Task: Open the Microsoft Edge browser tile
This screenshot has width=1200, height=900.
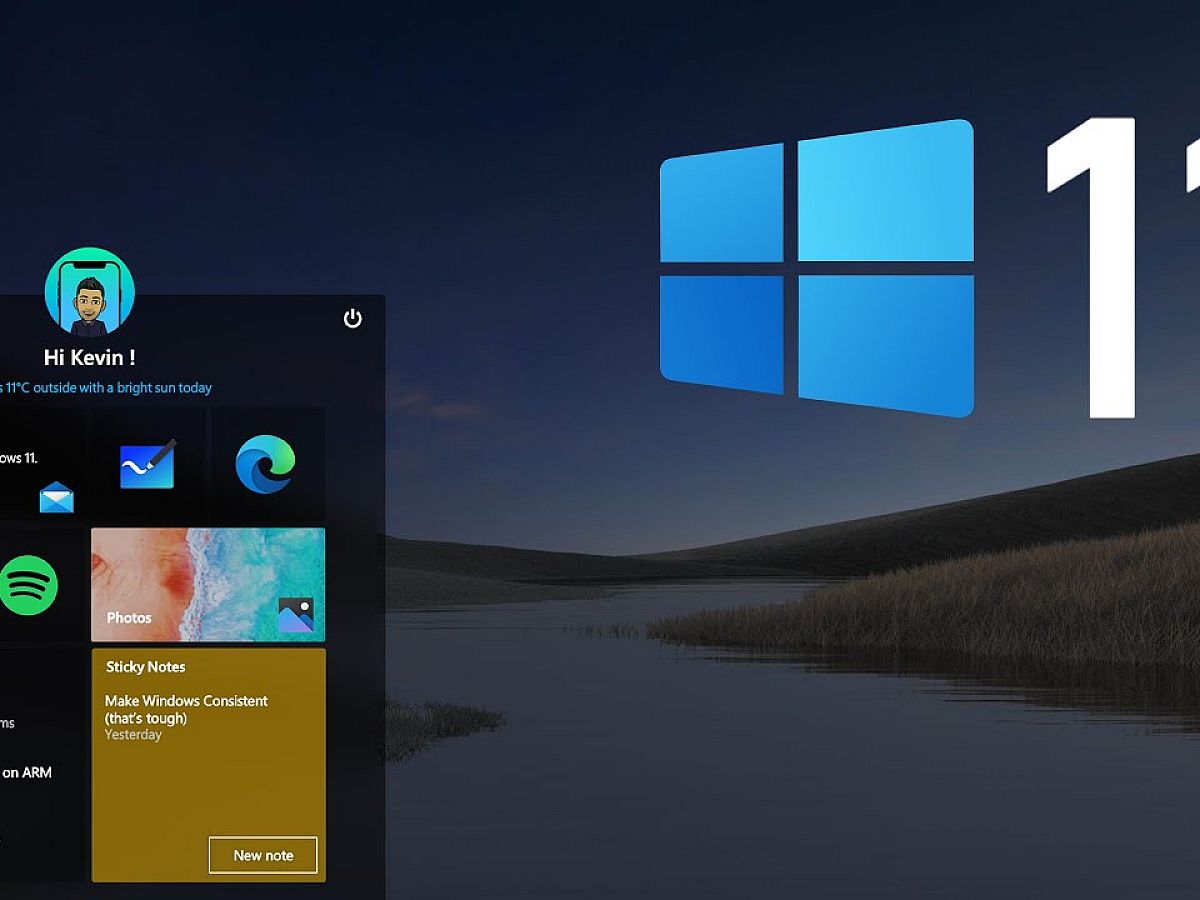Action: point(265,465)
